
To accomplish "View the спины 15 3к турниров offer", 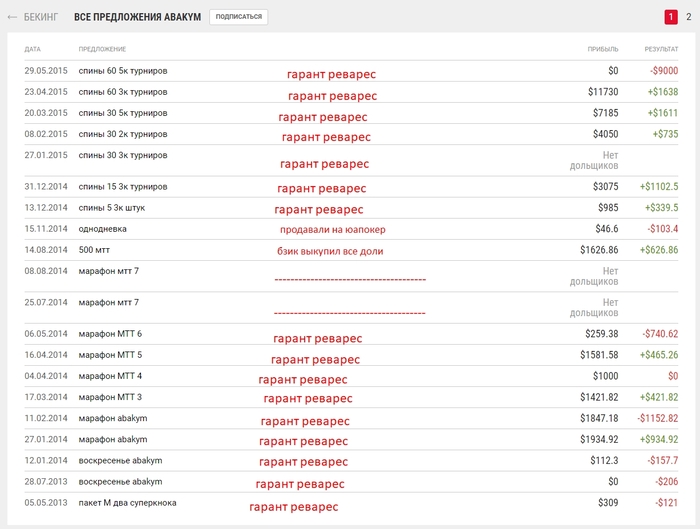I will coord(122,187).
